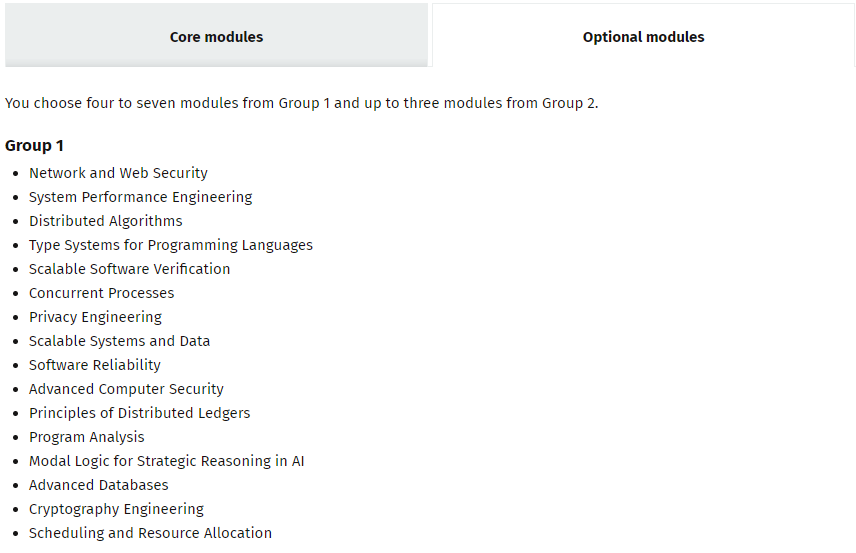This screenshot has width=856, height=553.
Task: Switch to the Core modules tab
Action: 216,37
